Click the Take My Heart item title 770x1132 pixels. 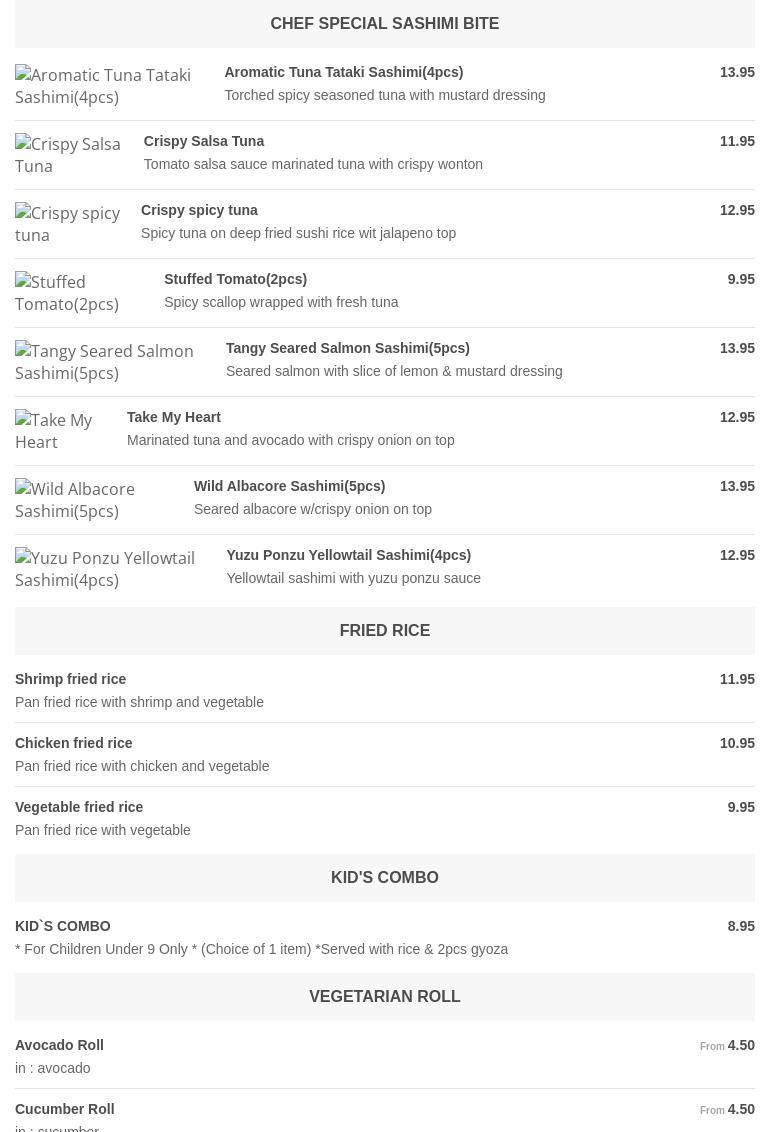click(x=174, y=417)
